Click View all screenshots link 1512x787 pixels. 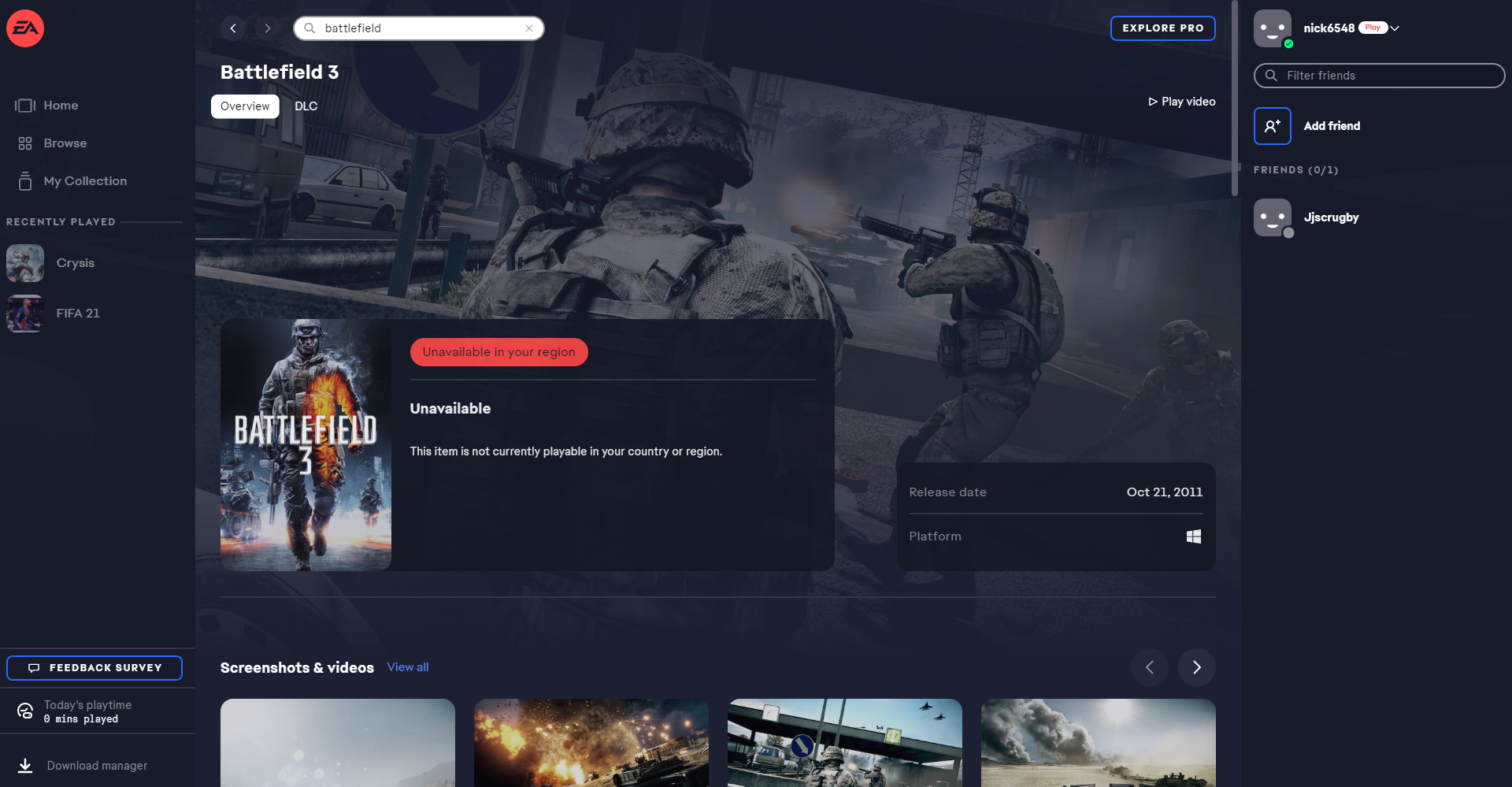click(x=408, y=667)
